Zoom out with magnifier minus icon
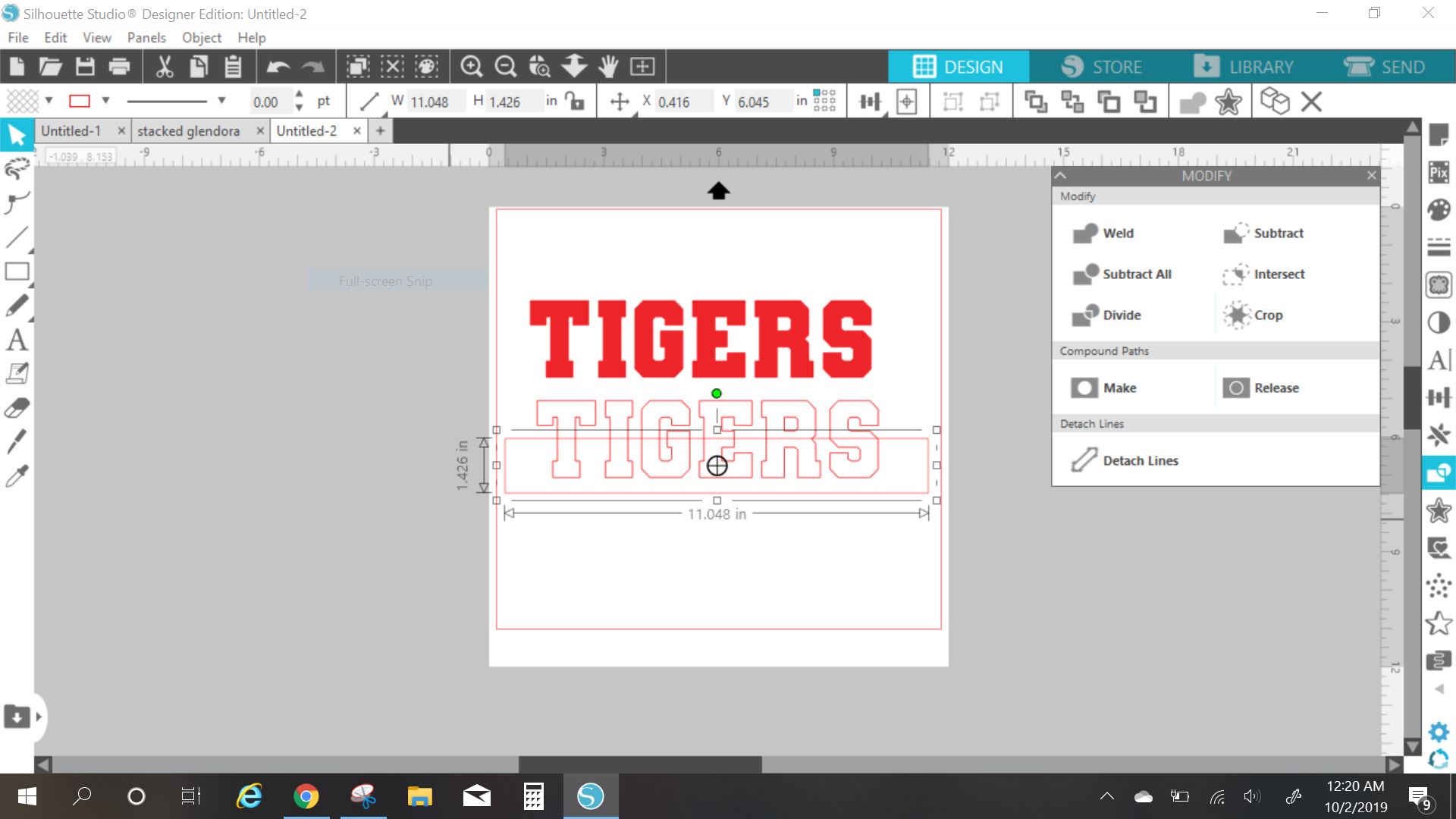The height and width of the screenshot is (819, 1456). pyautogui.click(x=505, y=67)
